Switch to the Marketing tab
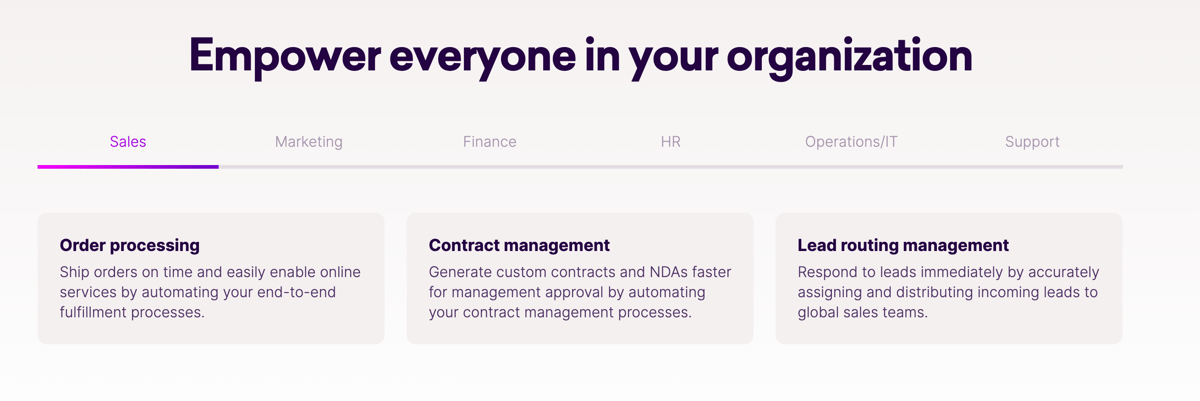The image size is (1200, 401). [309, 142]
